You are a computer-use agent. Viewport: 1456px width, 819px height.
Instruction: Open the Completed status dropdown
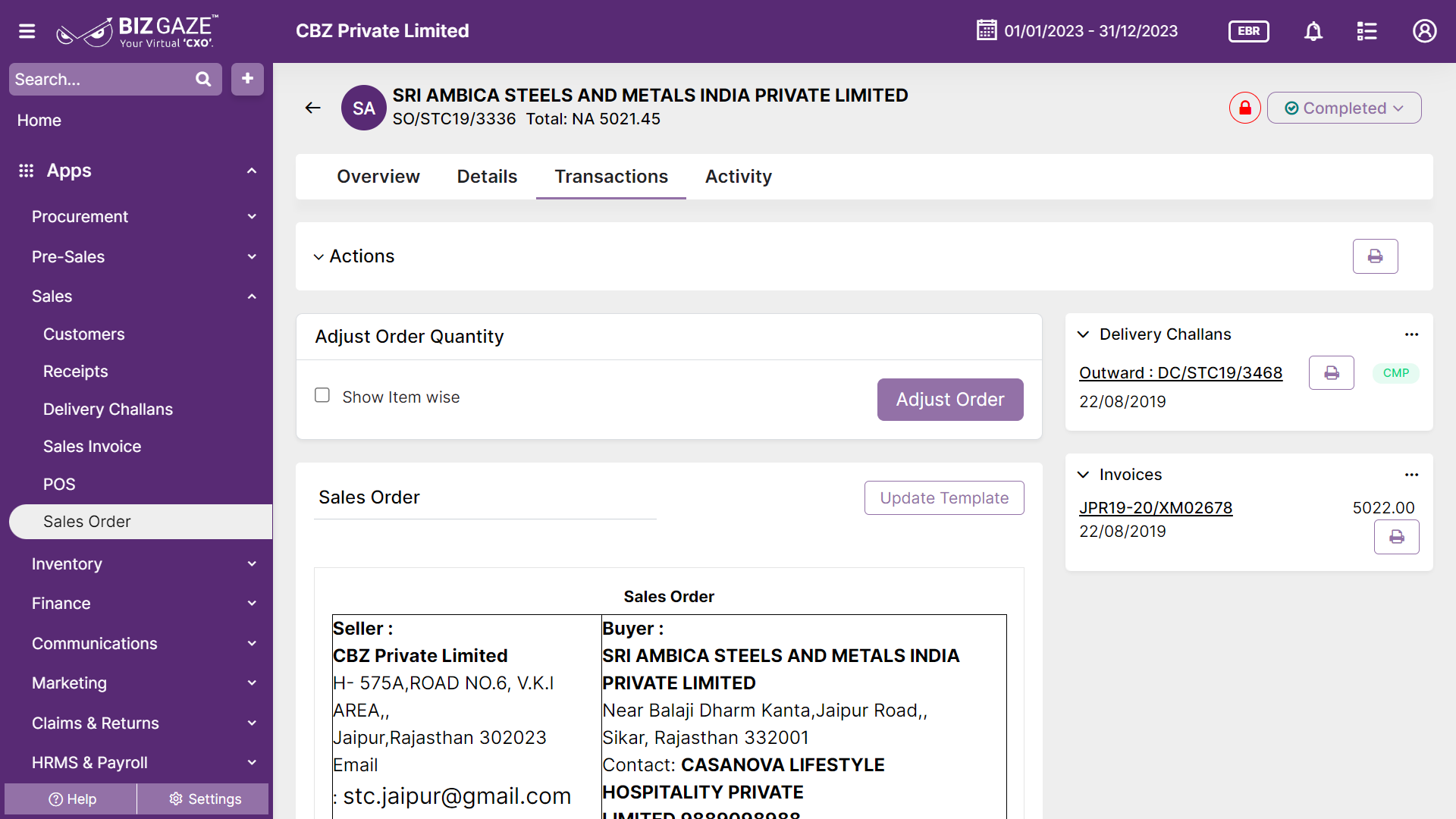pyautogui.click(x=1344, y=108)
